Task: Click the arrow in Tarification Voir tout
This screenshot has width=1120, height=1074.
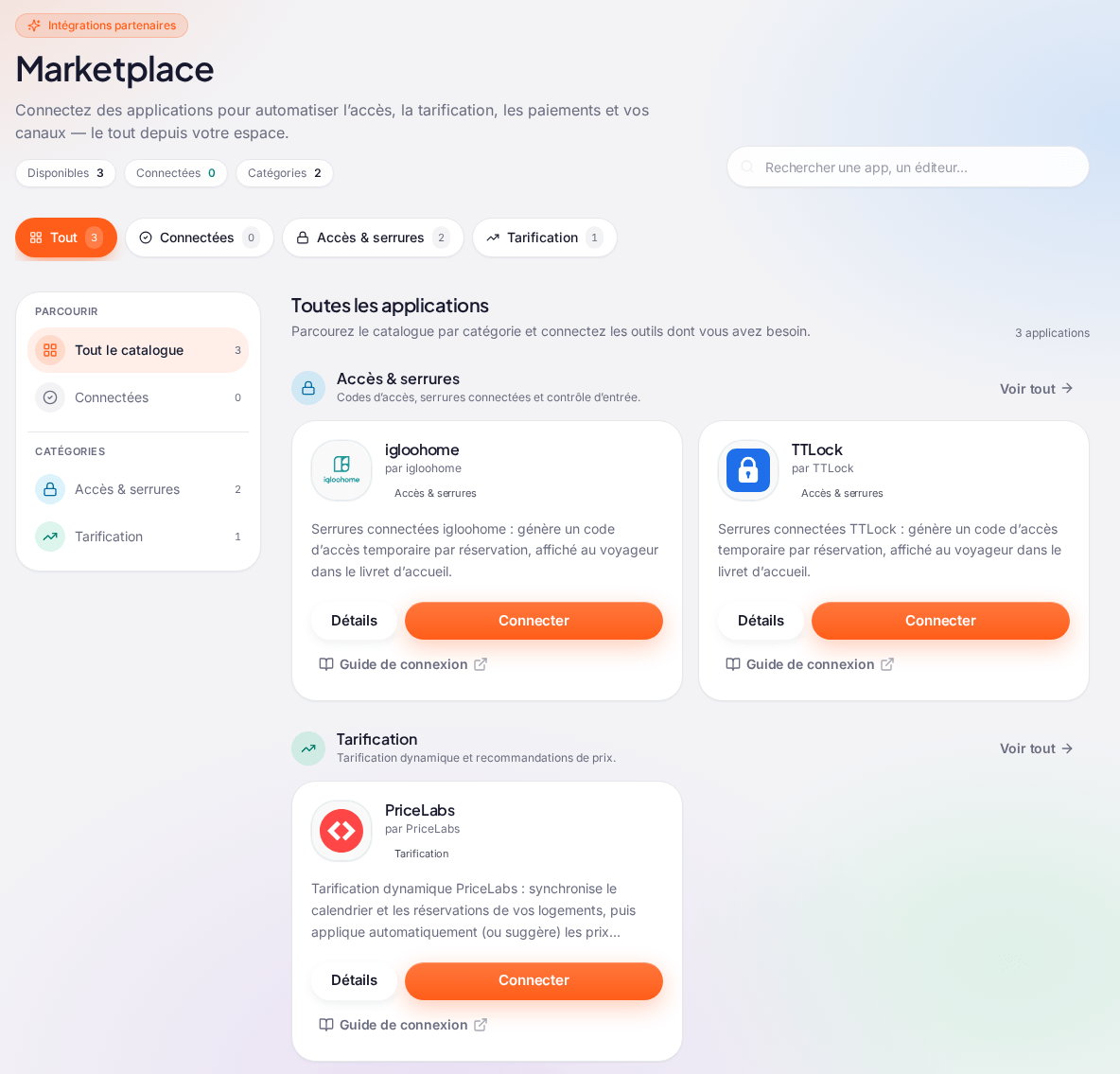Action: coord(1067,748)
